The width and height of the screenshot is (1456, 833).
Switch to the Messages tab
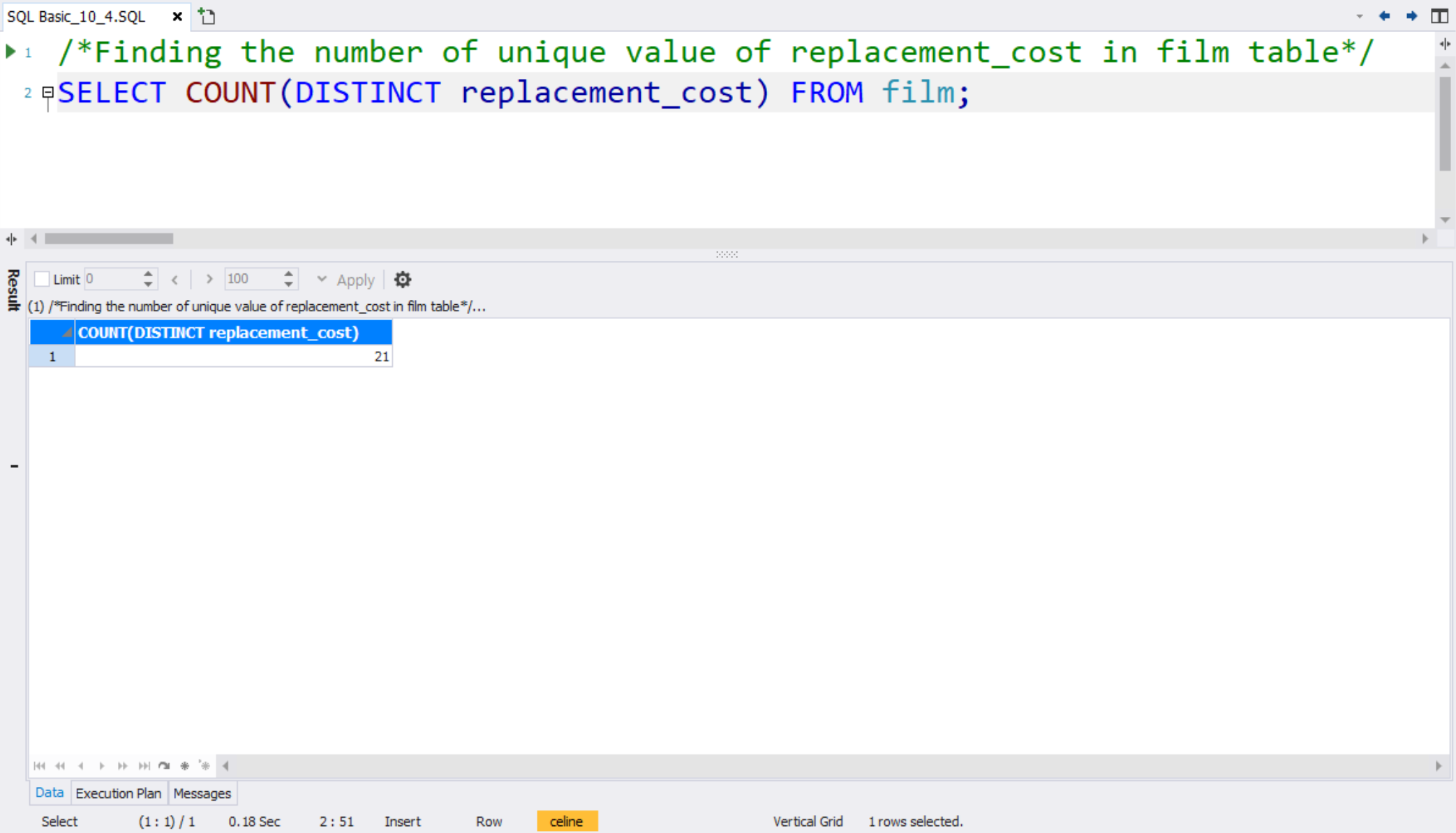[x=202, y=793]
